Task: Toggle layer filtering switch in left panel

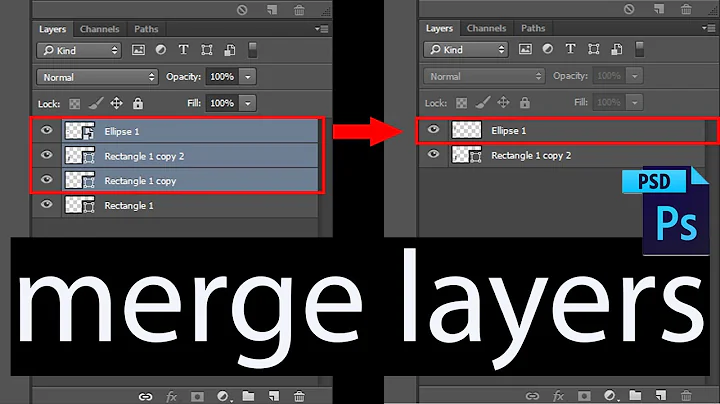Action: point(252,50)
